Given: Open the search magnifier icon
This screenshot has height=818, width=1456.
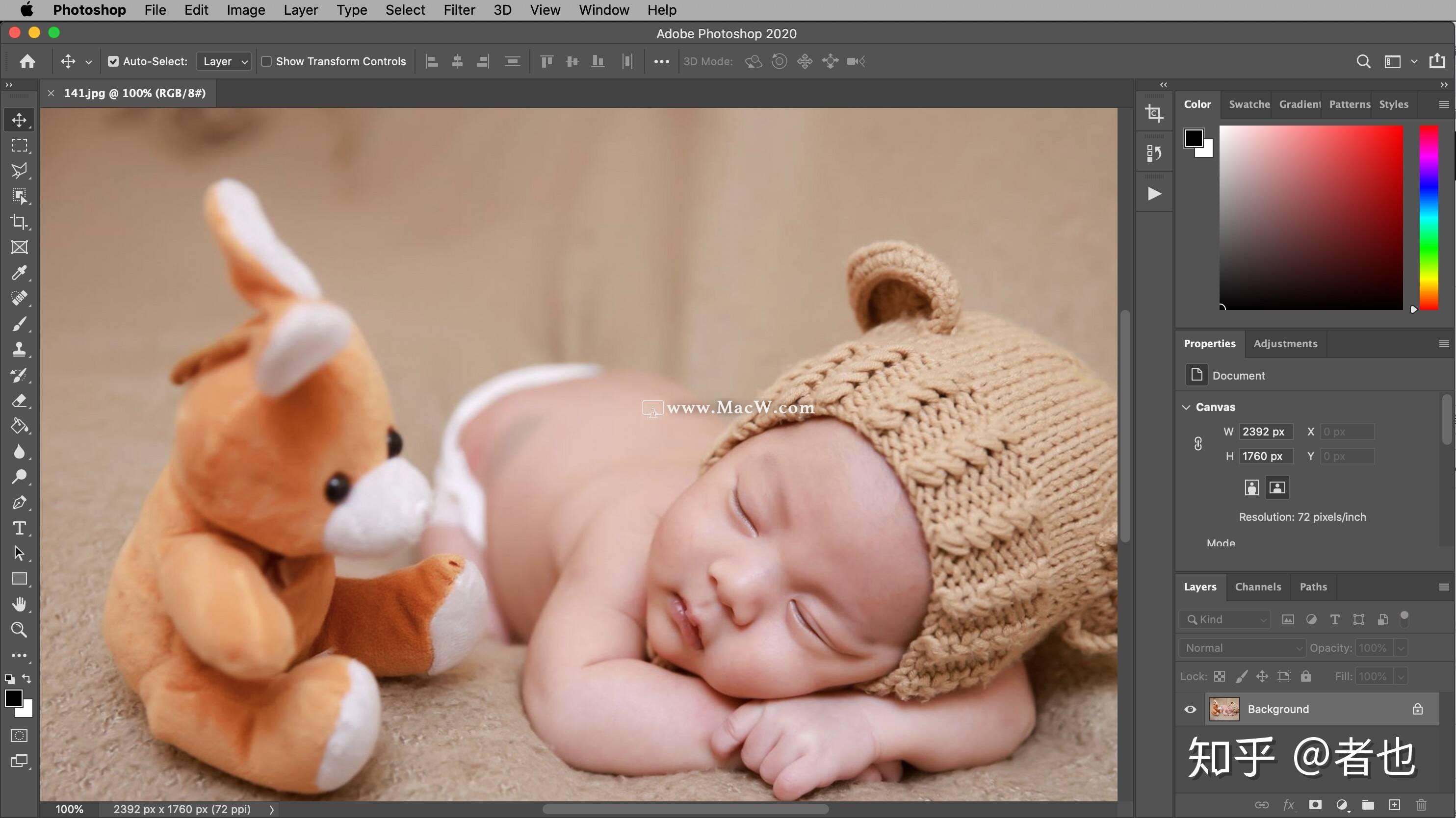Looking at the screenshot, I should click(x=1363, y=61).
